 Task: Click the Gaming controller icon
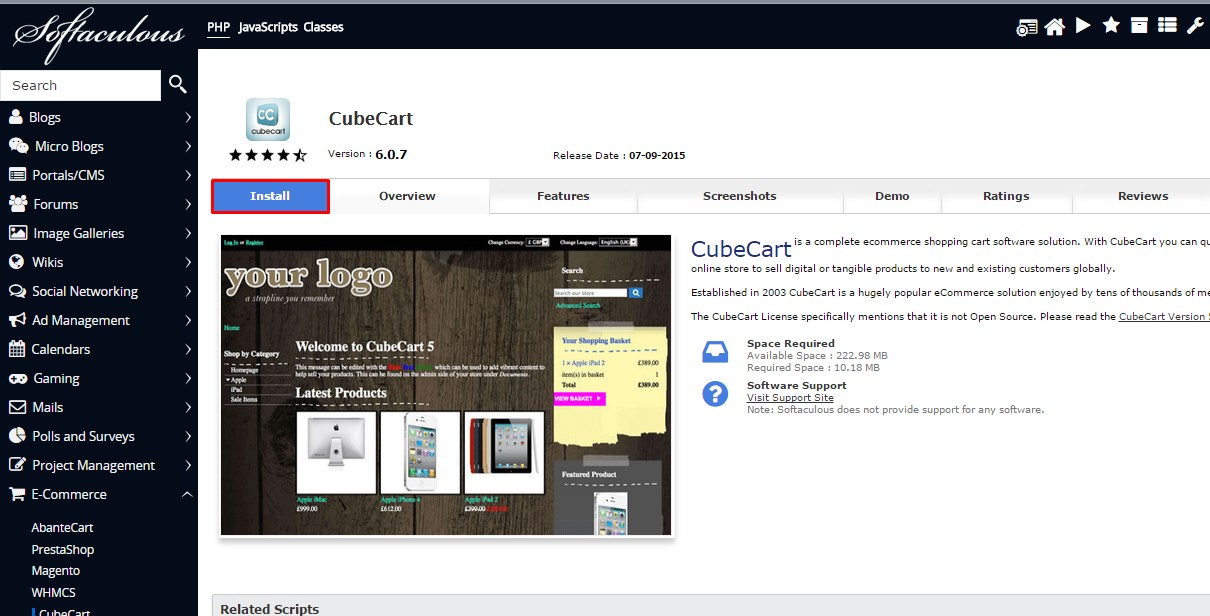pyautogui.click(x=17, y=378)
